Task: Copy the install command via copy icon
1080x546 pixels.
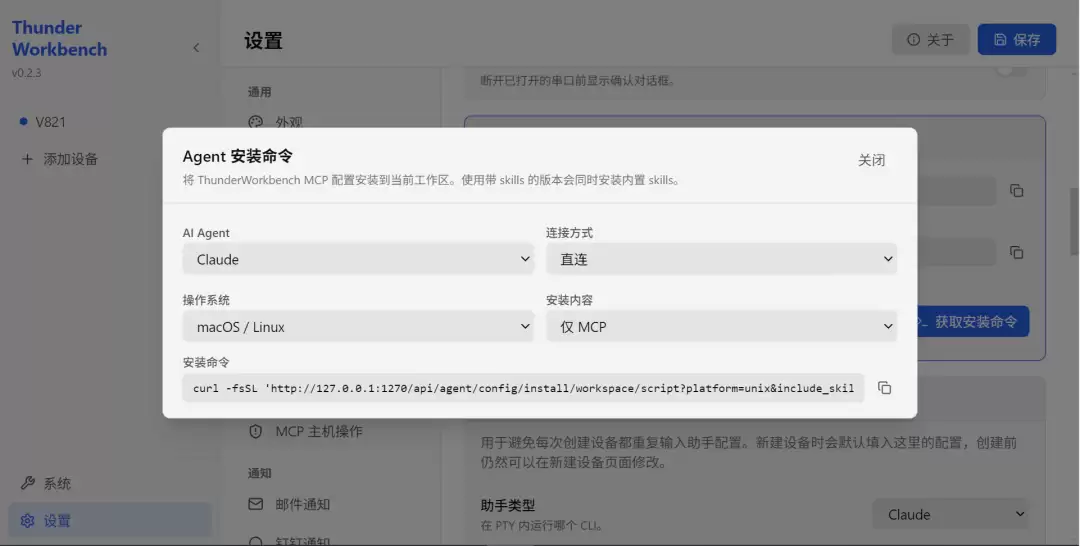Action: click(x=884, y=388)
